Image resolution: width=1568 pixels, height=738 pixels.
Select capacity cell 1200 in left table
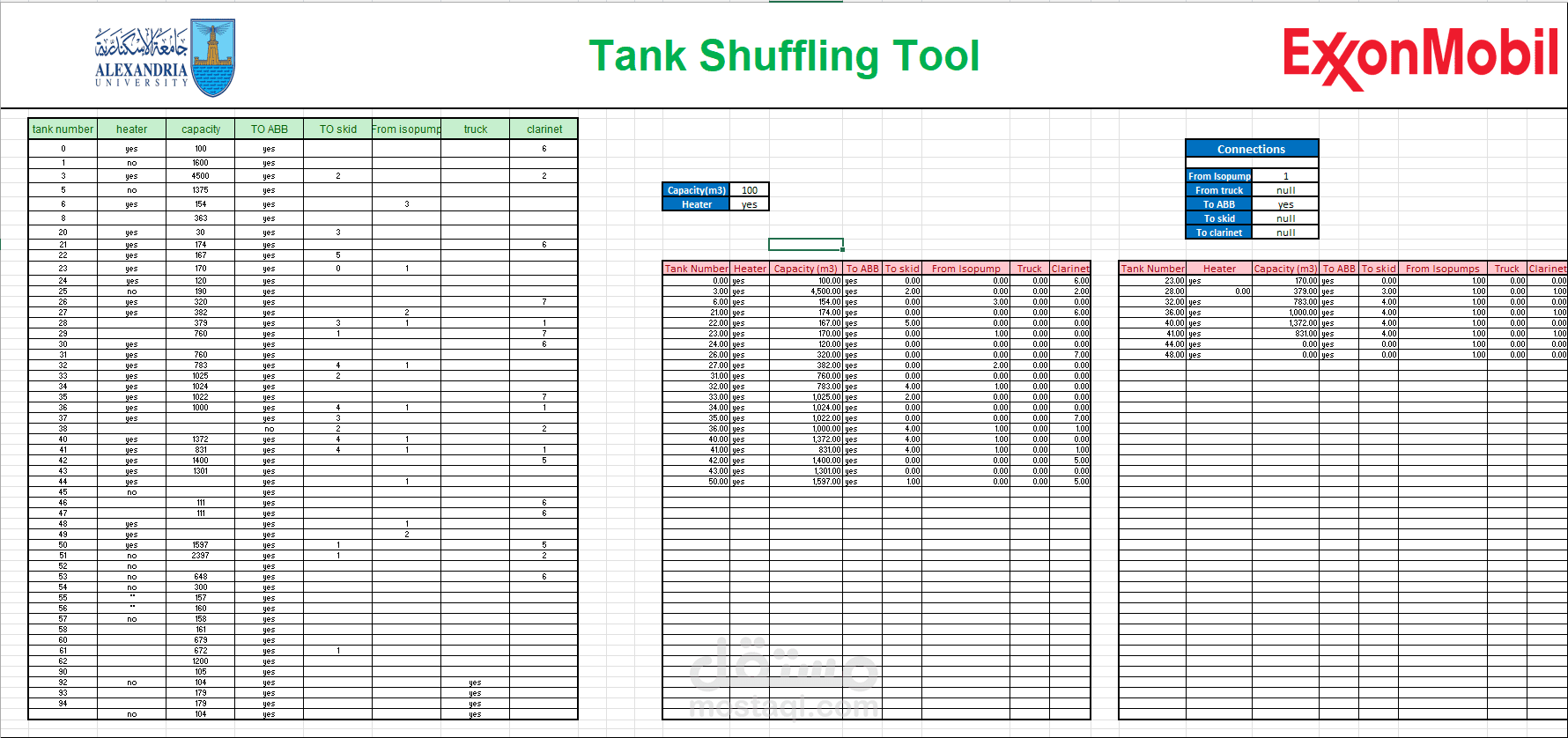[200, 661]
